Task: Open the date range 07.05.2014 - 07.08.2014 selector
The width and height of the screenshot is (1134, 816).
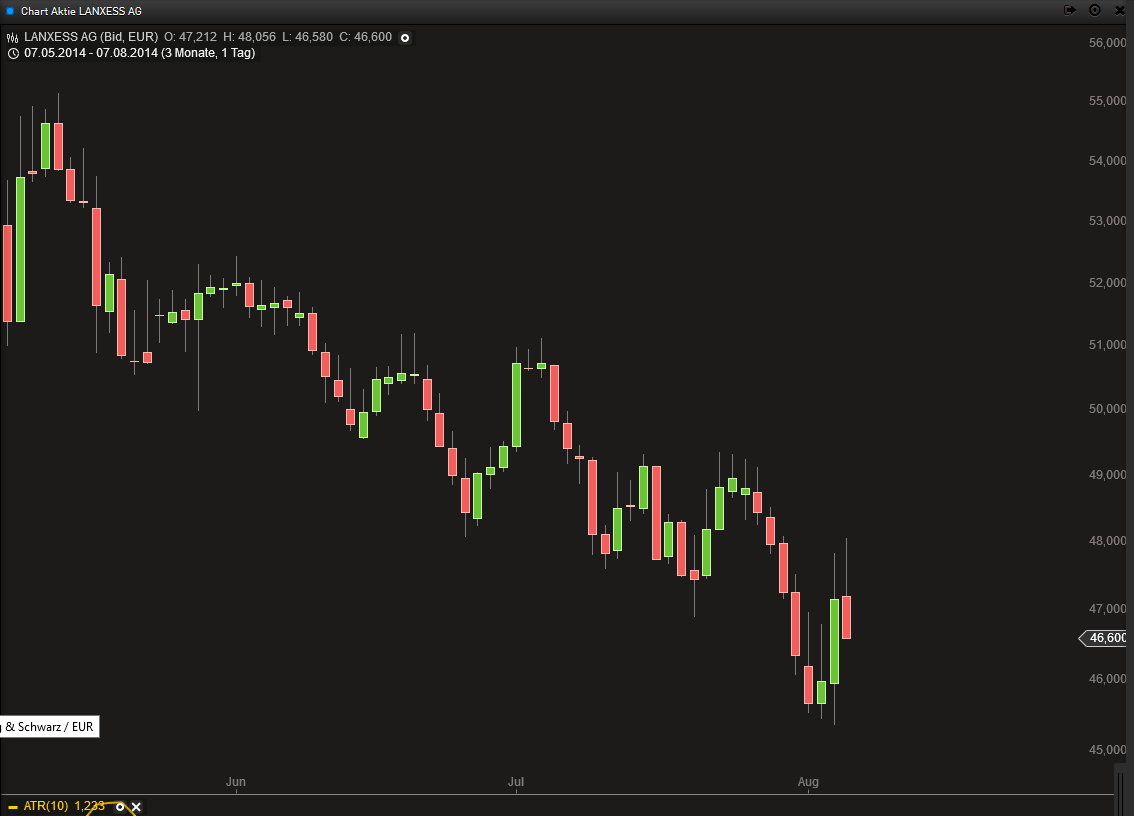Action: [x=140, y=53]
